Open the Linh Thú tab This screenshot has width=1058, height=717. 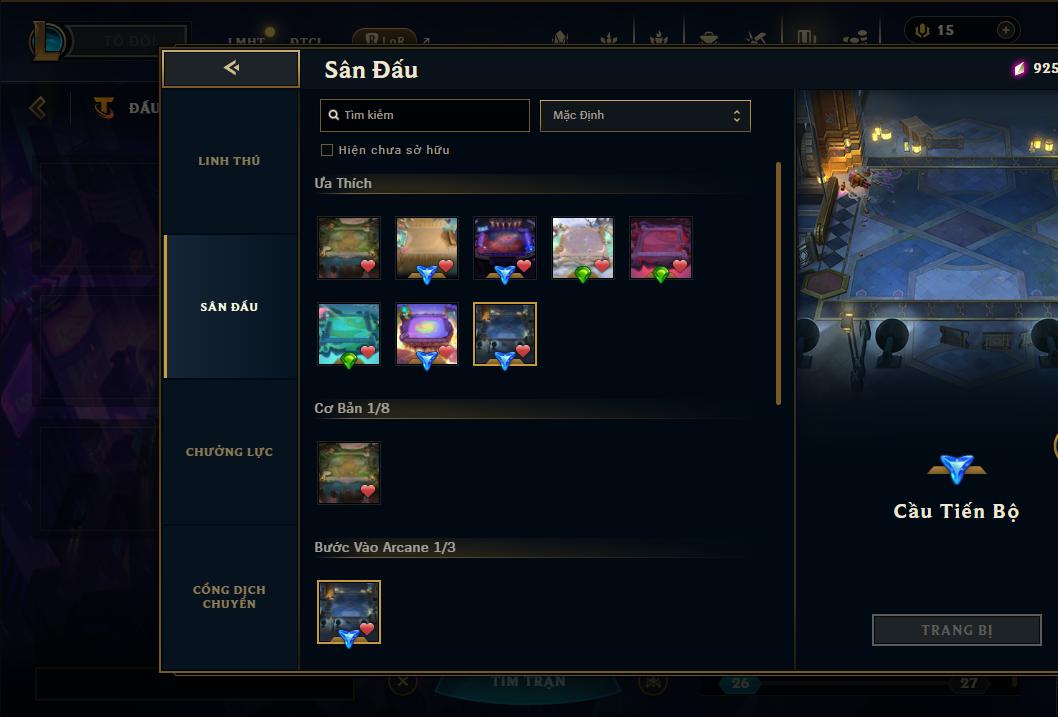(229, 161)
